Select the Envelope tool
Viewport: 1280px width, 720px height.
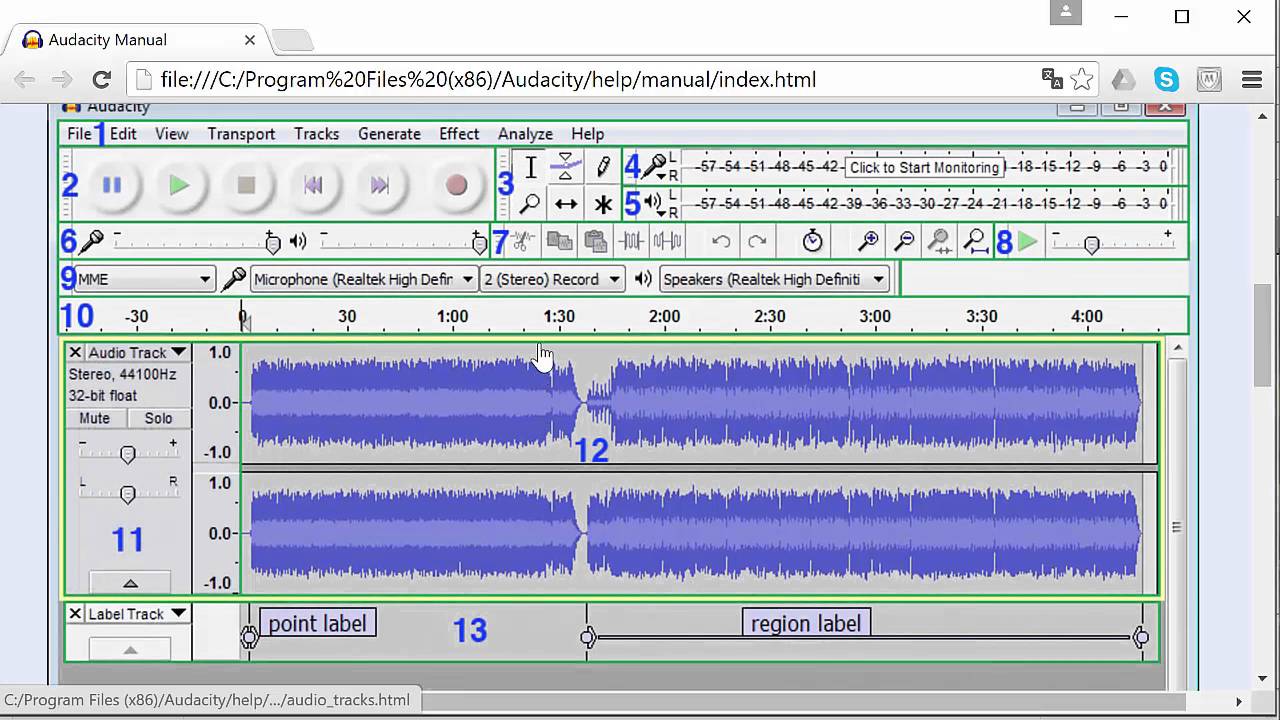coord(566,167)
